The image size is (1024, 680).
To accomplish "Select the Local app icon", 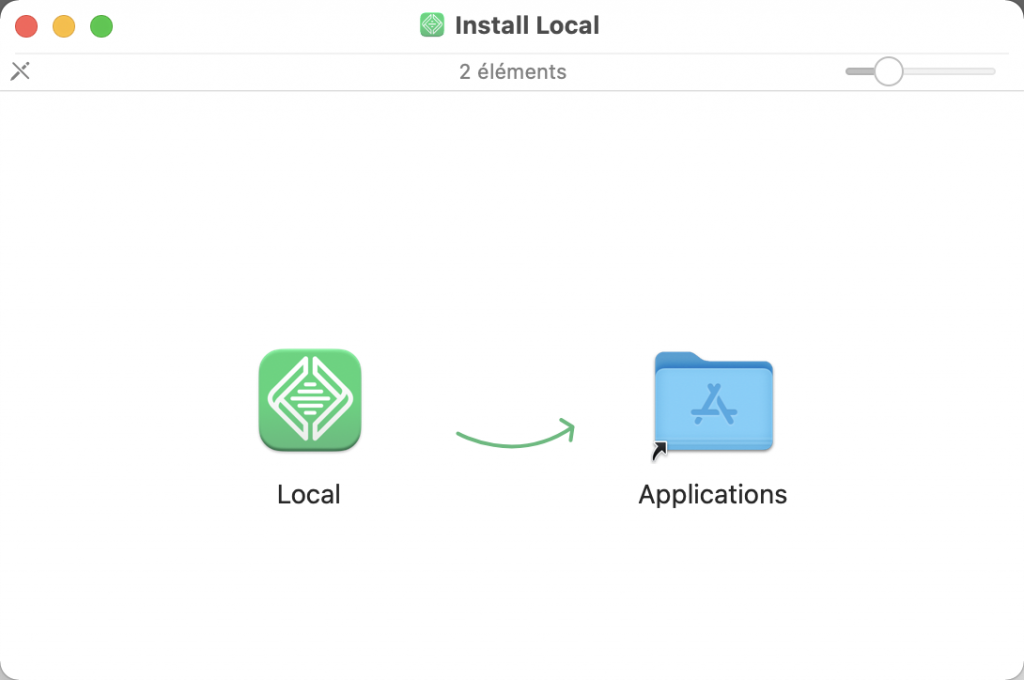I will (x=309, y=400).
